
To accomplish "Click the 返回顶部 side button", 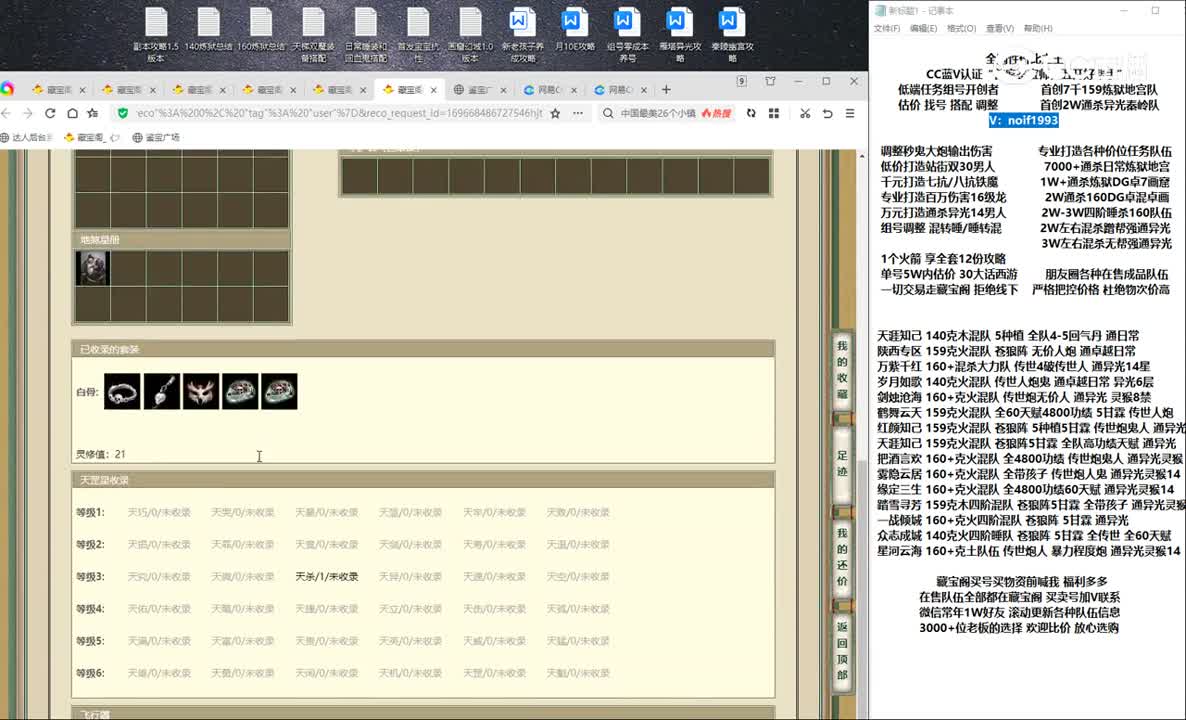I will tap(842, 650).
